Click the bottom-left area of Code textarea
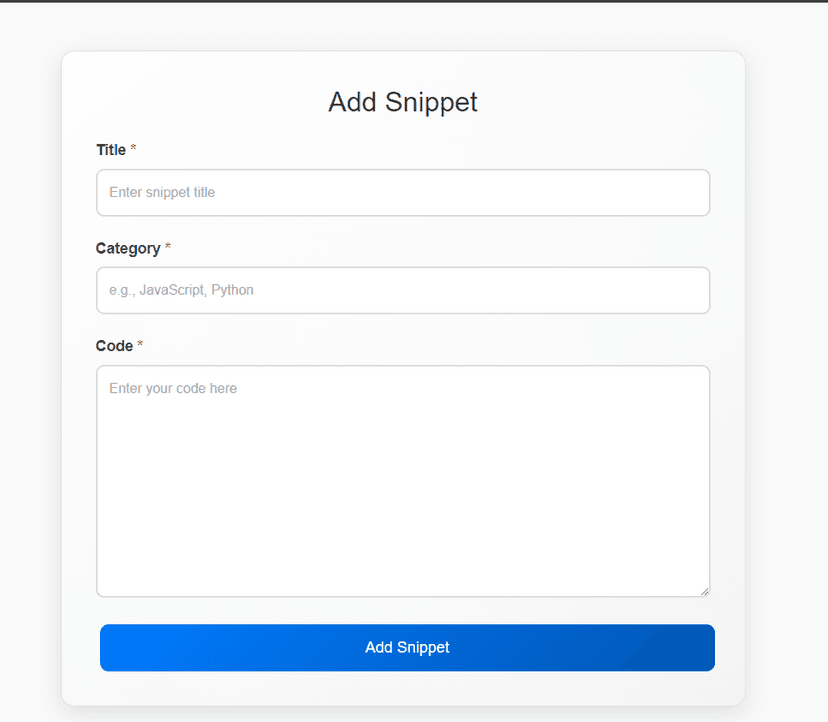The height and width of the screenshot is (722, 828). [x=115, y=580]
